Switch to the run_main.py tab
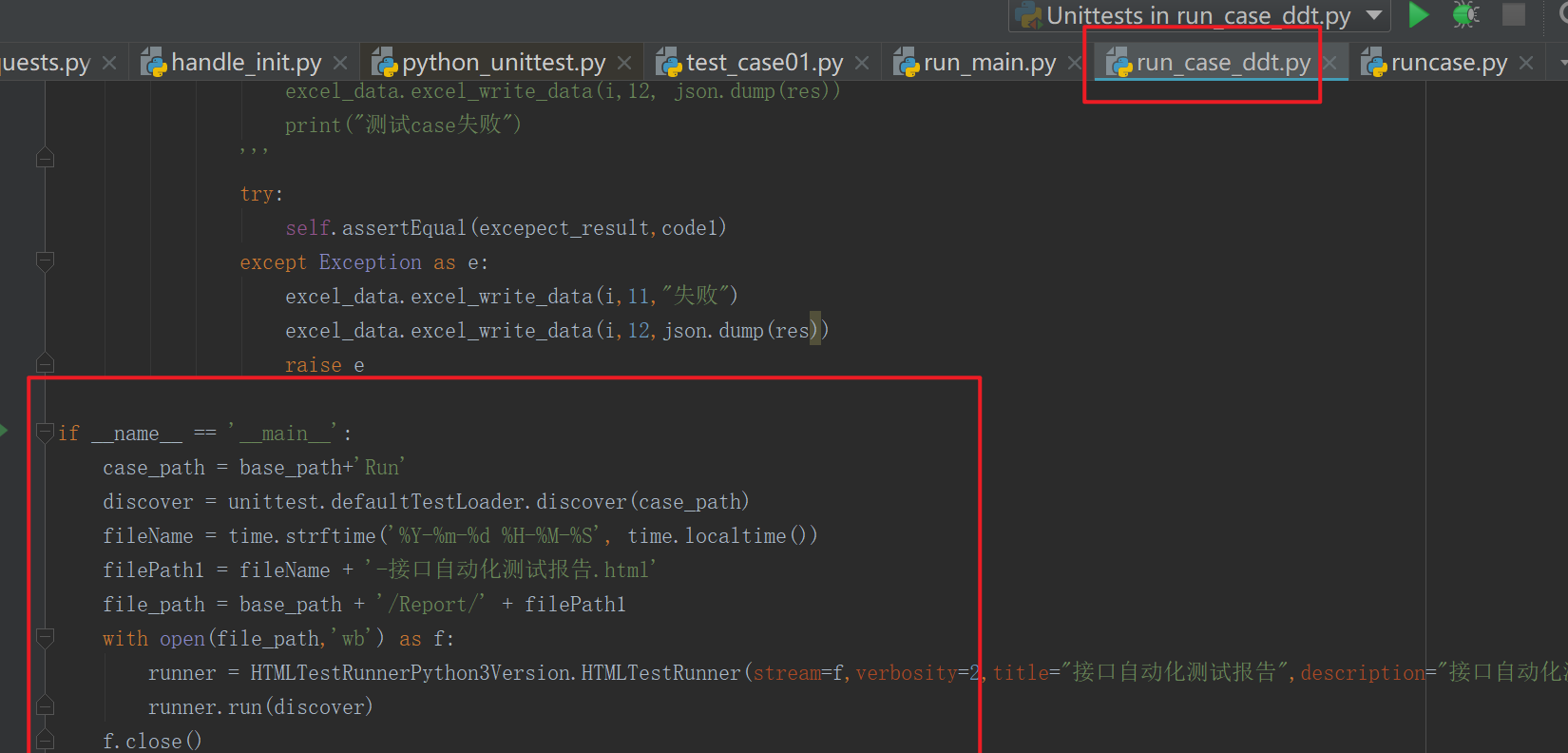 988,63
